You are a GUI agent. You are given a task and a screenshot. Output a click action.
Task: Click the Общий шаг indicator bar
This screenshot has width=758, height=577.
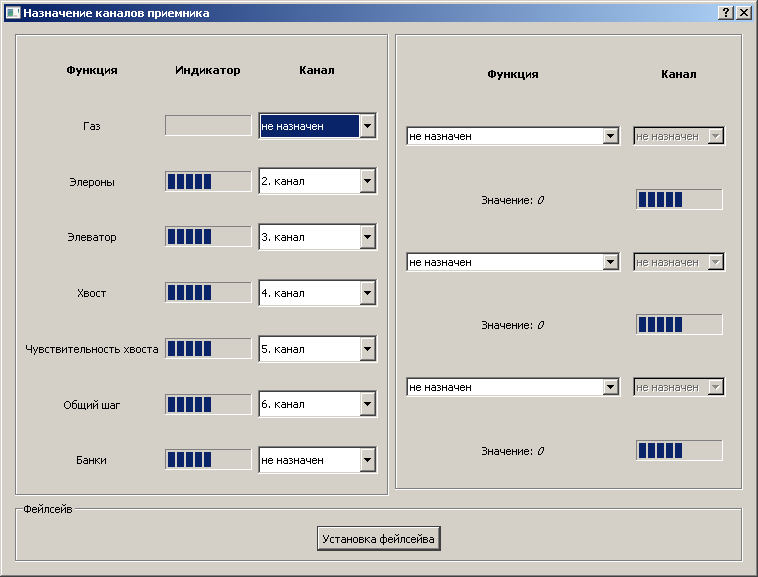pyautogui.click(x=208, y=405)
